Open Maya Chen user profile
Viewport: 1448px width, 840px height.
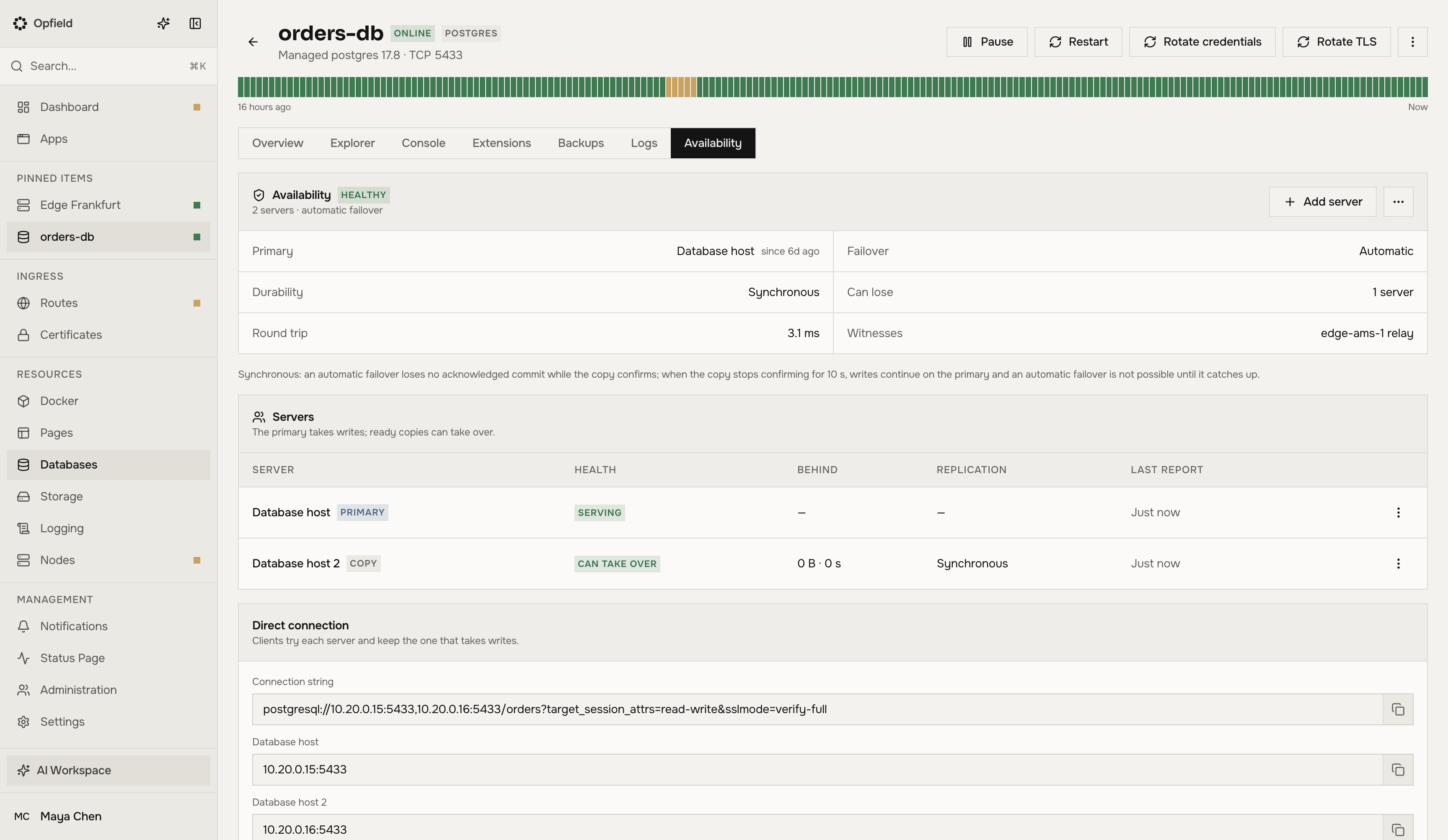pos(109,817)
